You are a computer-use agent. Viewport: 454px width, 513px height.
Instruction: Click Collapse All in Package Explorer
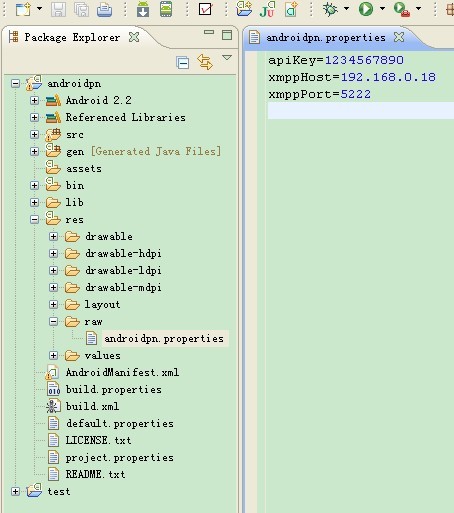click(182, 63)
